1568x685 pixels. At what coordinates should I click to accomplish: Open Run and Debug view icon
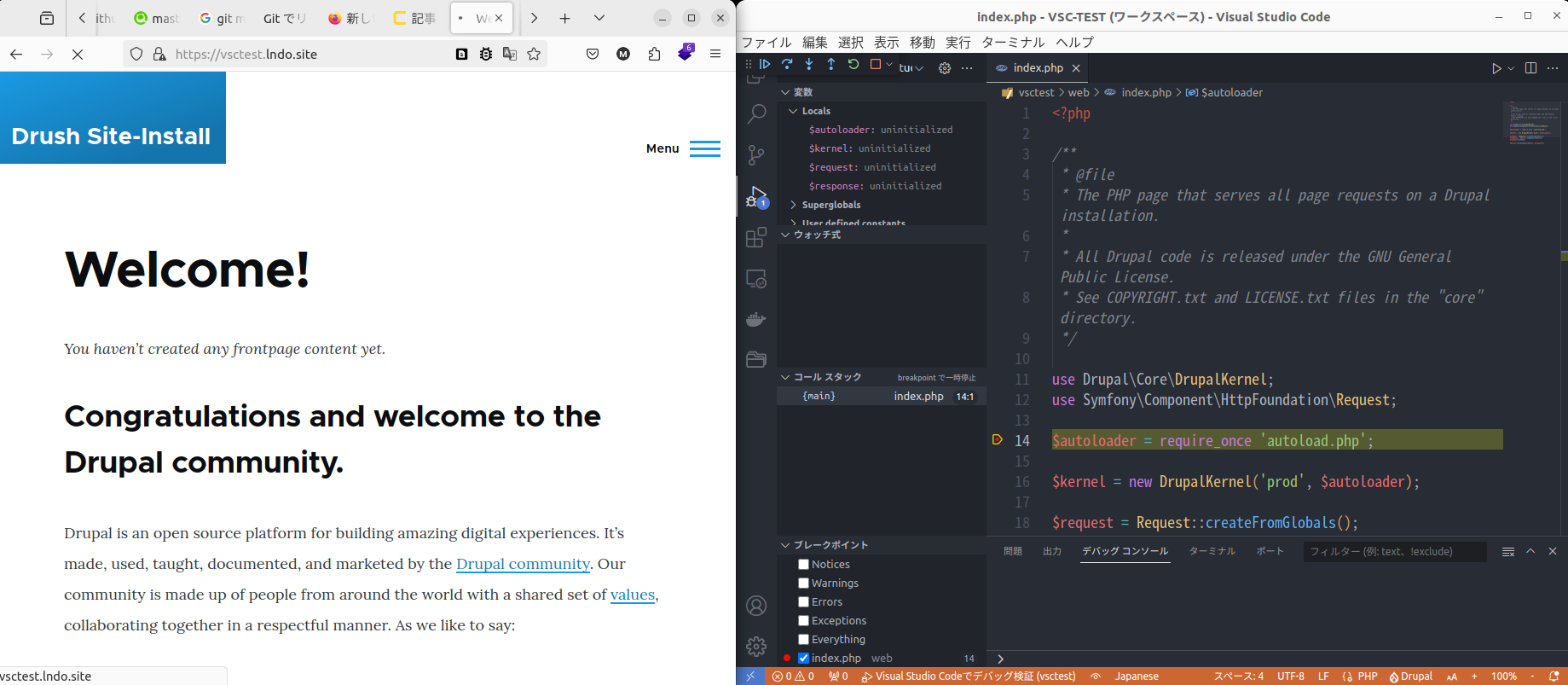[x=756, y=196]
